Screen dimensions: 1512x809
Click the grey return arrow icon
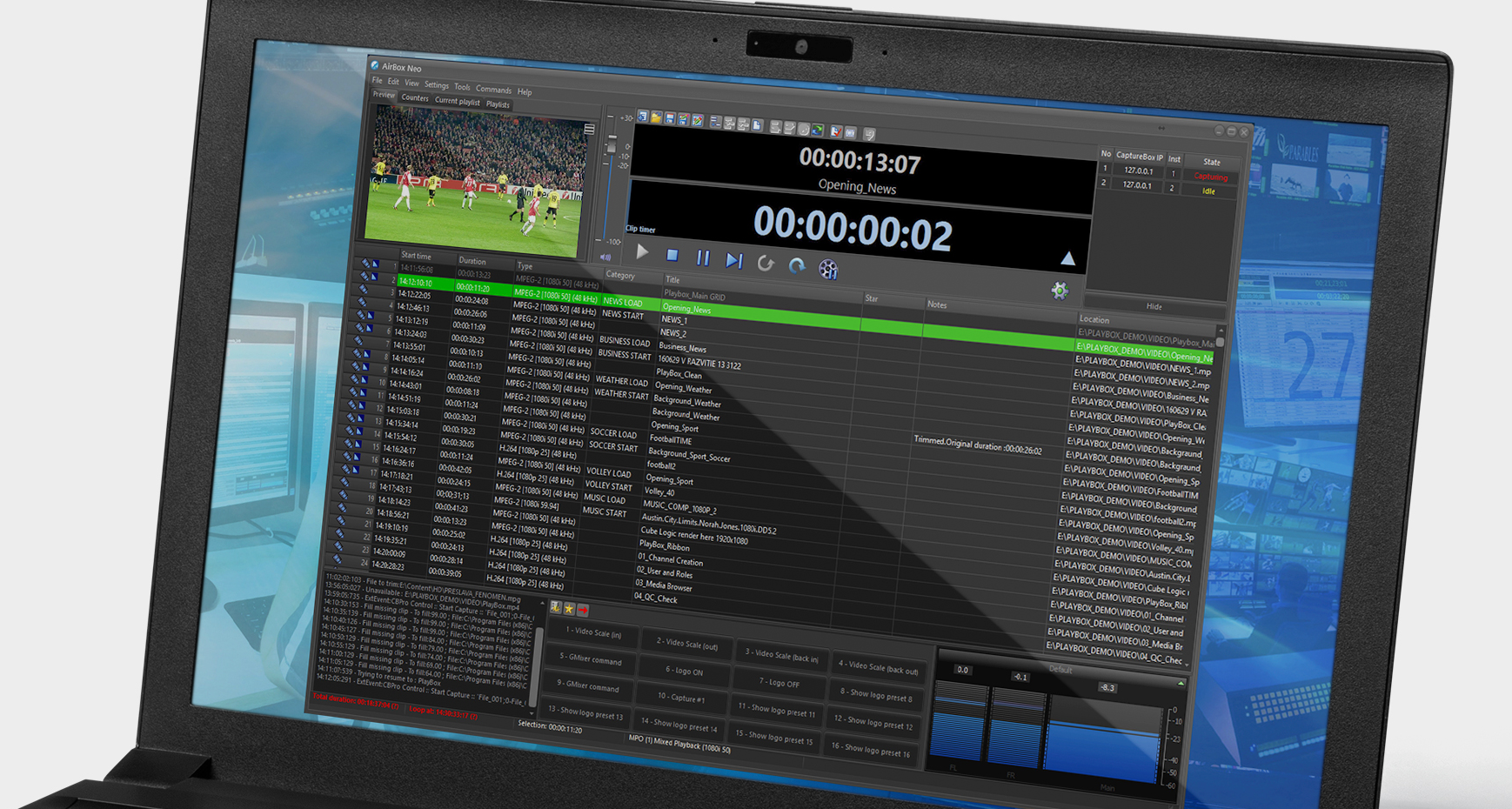coord(766,264)
